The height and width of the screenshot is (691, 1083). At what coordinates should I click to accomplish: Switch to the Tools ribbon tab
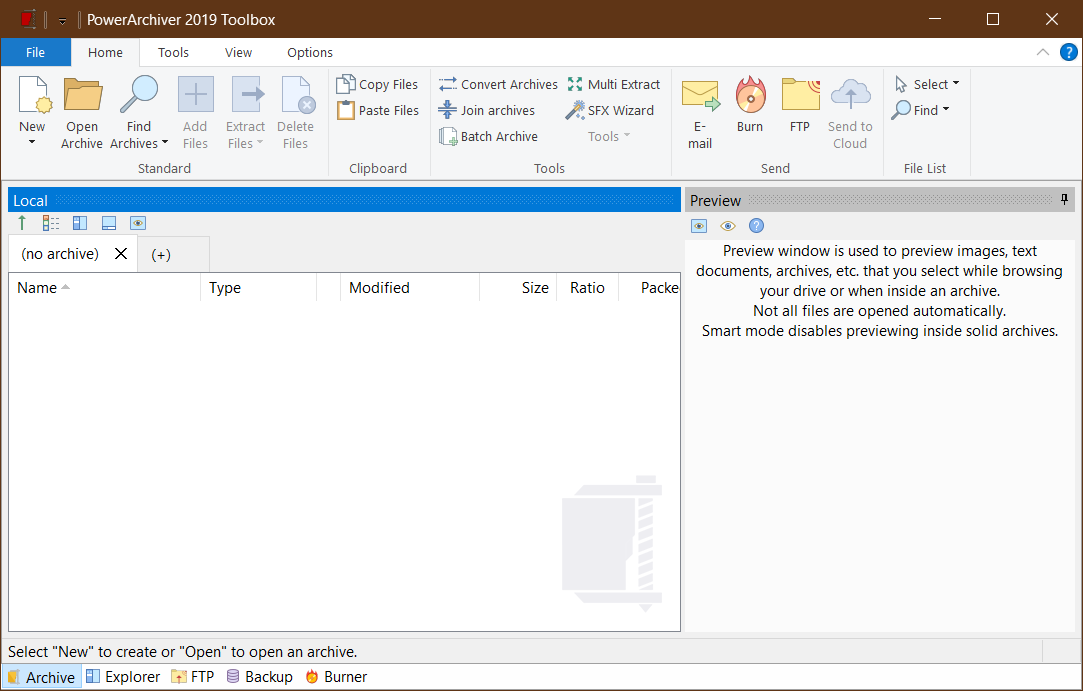coord(173,53)
